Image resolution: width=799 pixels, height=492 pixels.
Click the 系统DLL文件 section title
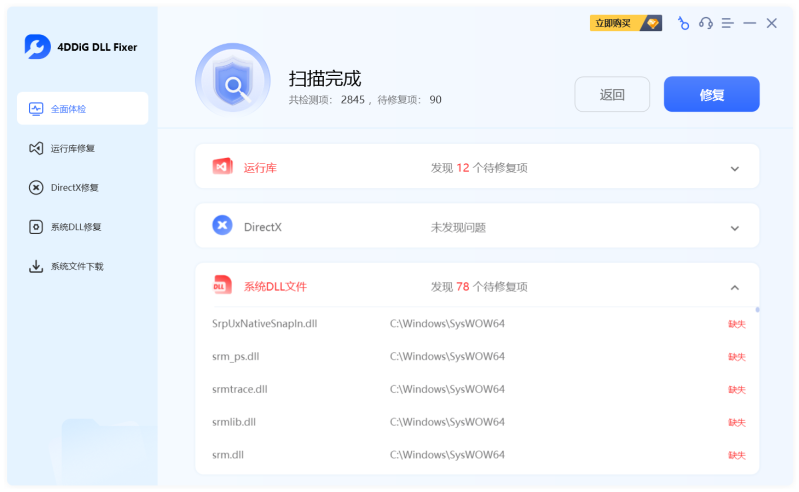pos(275,287)
